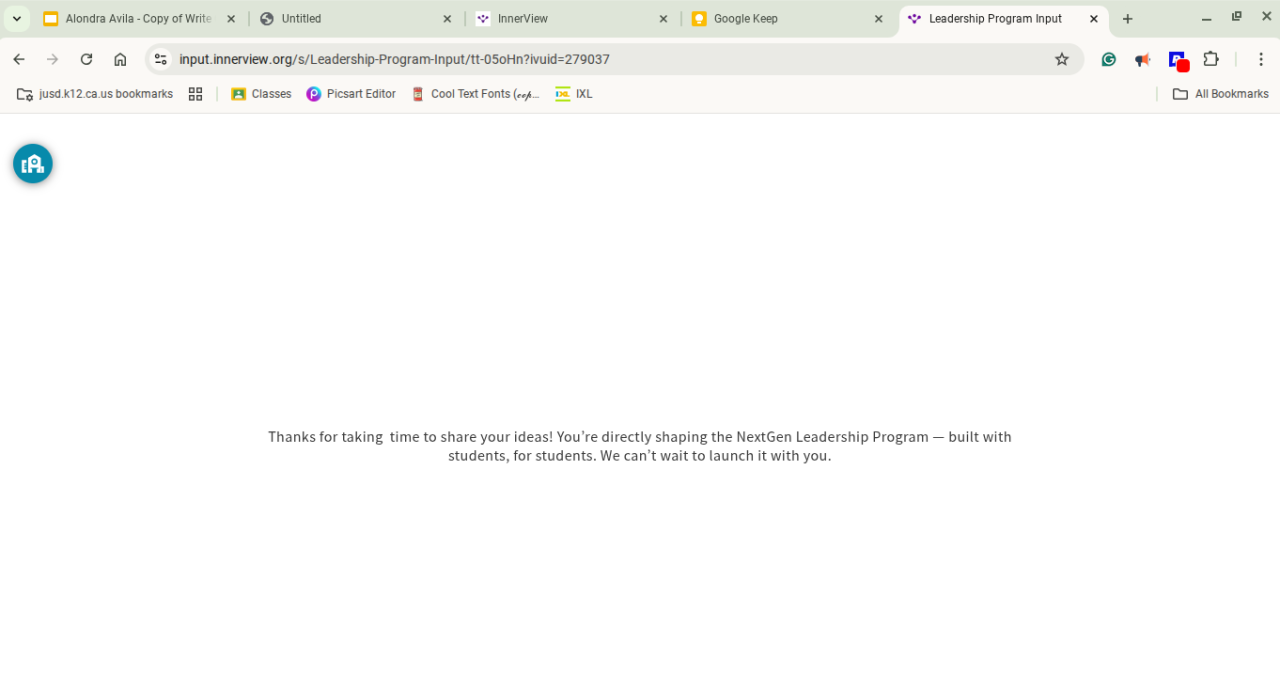Close the Untitled tab
The height and width of the screenshot is (673, 1280).
tap(447, 19)
